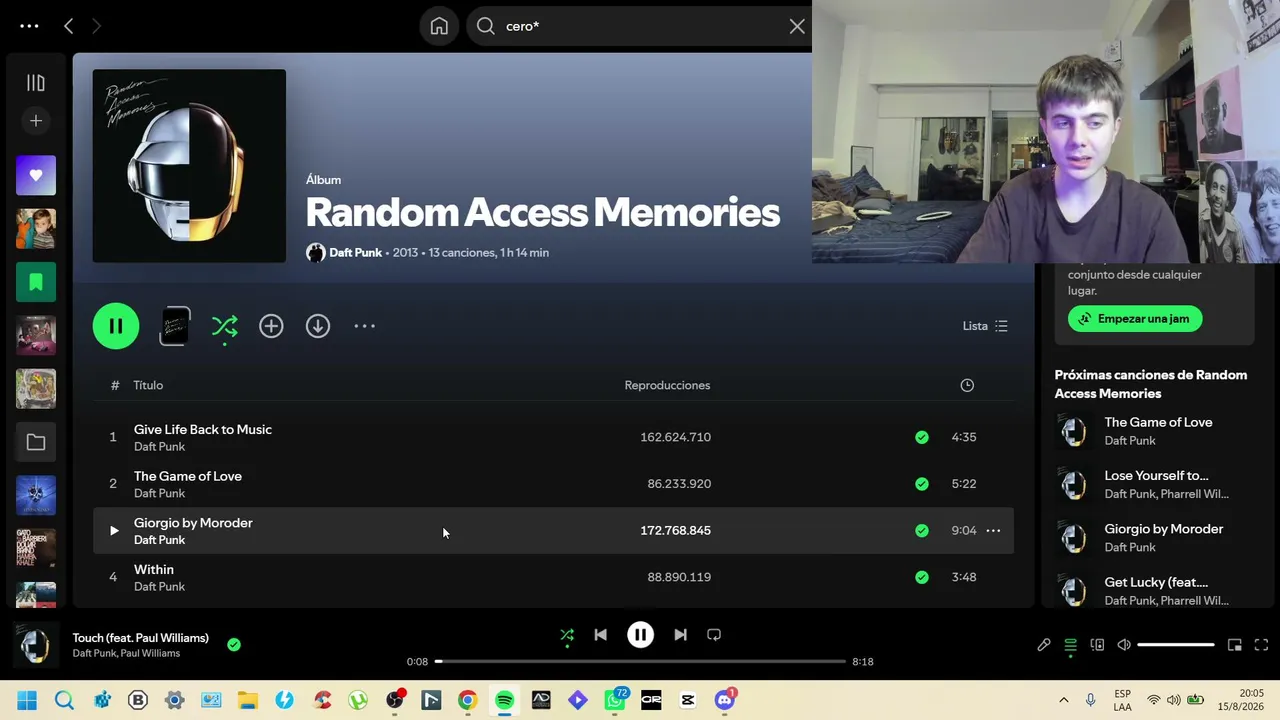The height and width of the screenshot is (720, 1280).
Task: Select the track 'Within' in the track list
Action: coord(154,570)
